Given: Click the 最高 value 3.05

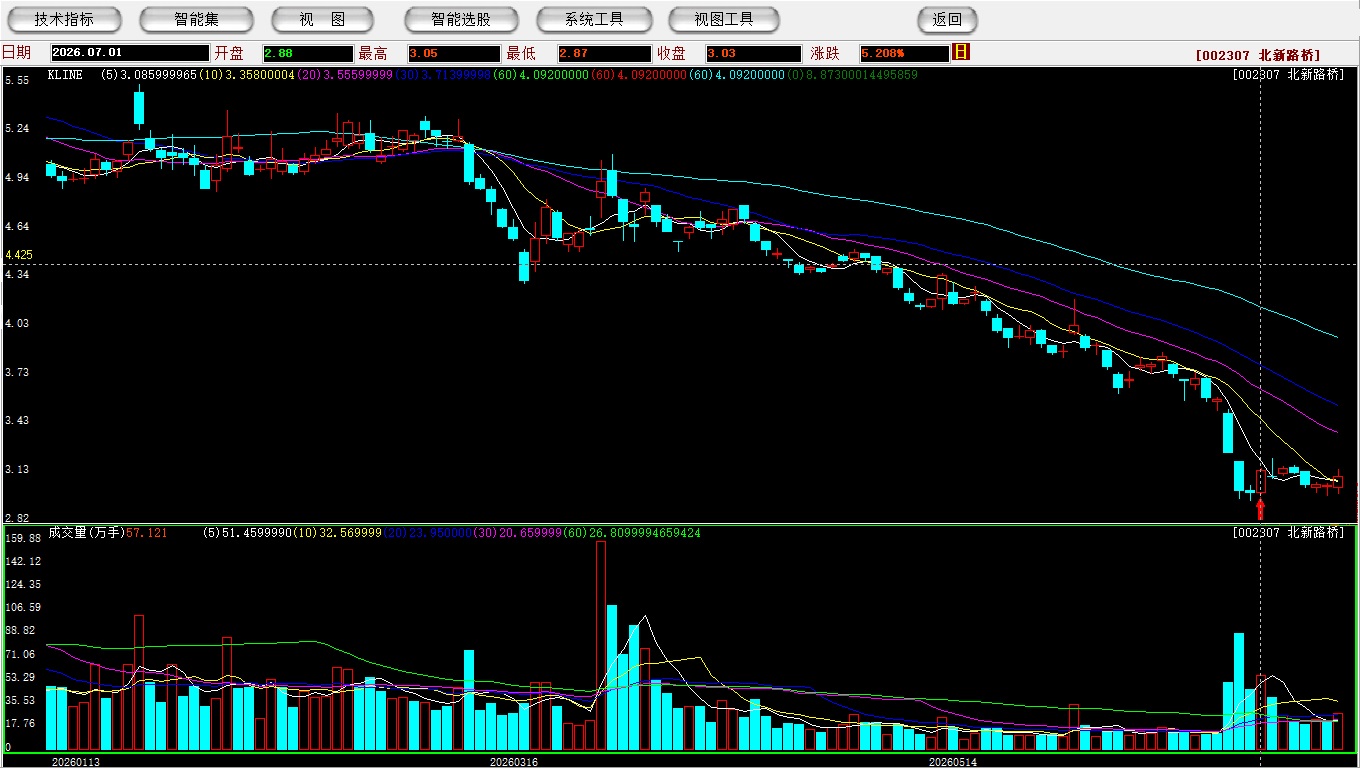Looking at the screenshot, I should (x=453, y=53).
